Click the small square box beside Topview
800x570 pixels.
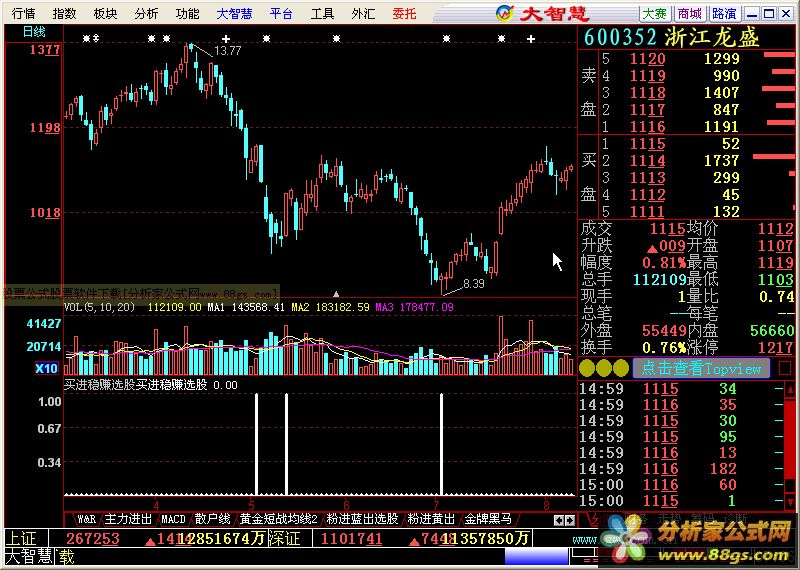coord(785,368)
